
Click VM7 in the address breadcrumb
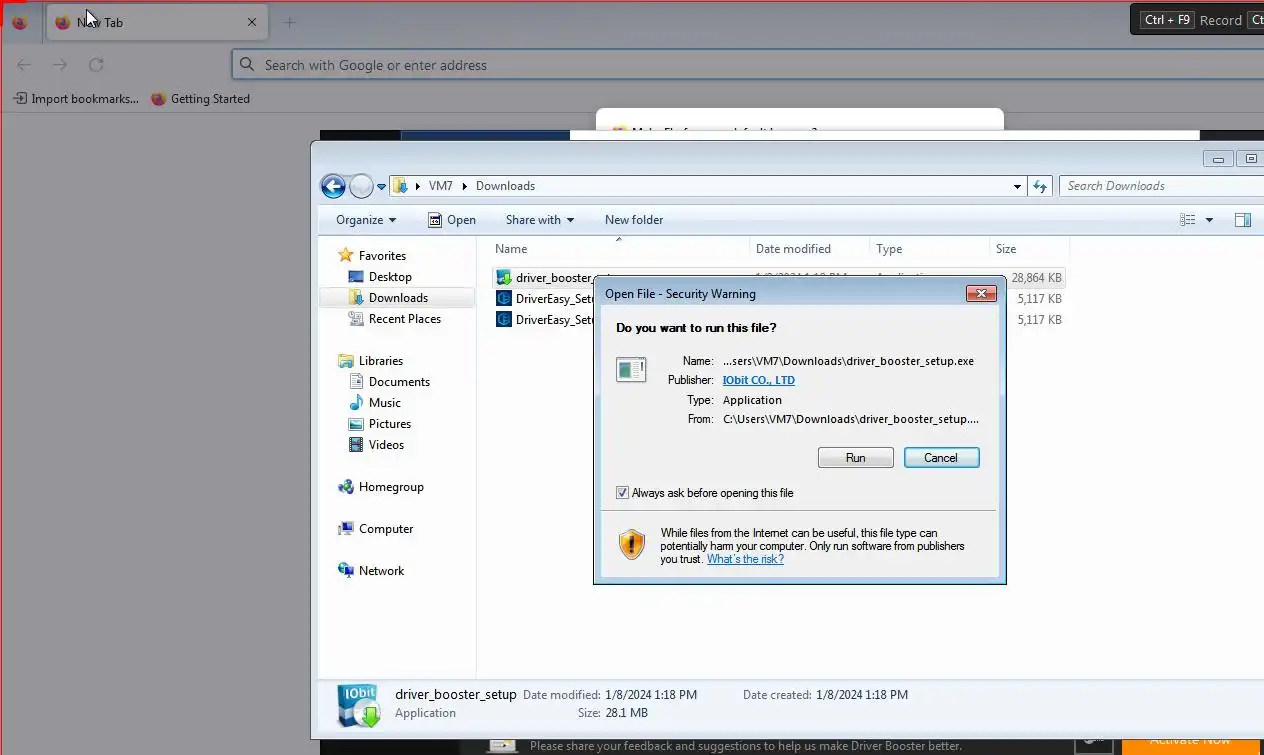coord(440,186)
